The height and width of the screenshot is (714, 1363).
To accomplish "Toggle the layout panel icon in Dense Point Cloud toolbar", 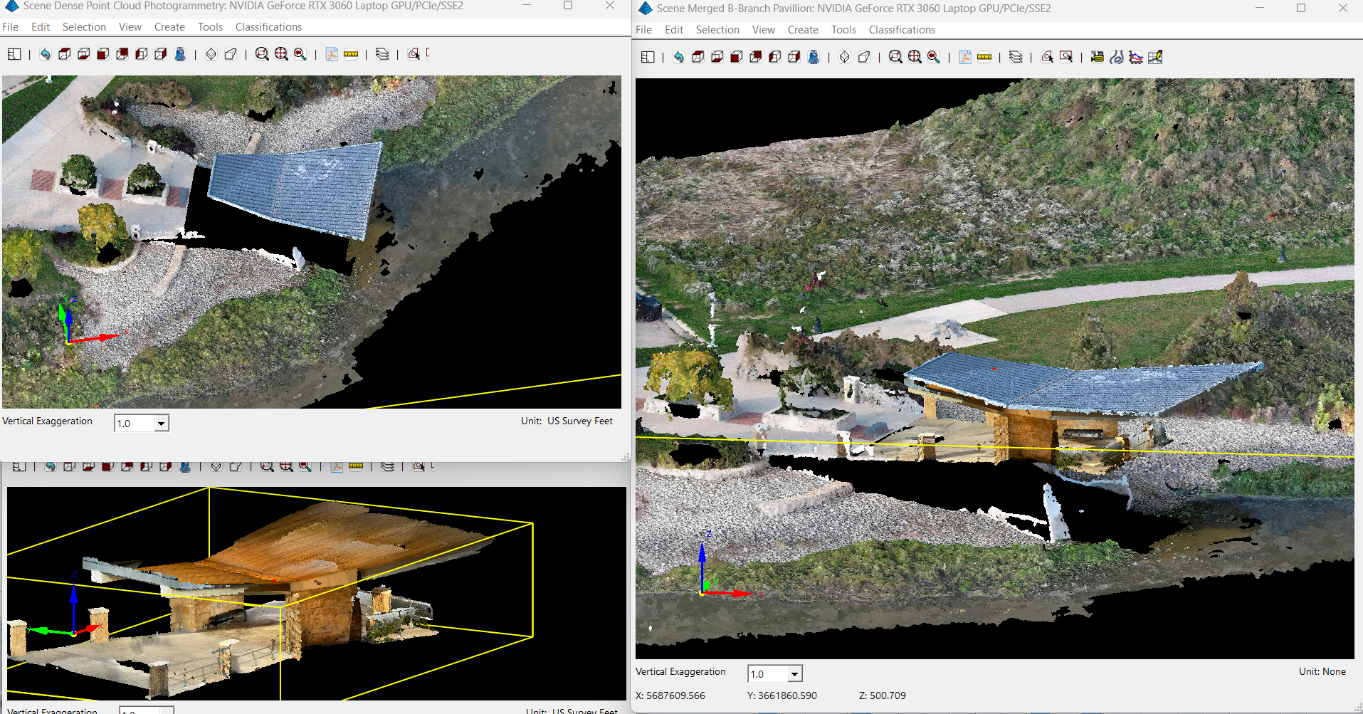I will pyautogui.click(x=14, y=54).
